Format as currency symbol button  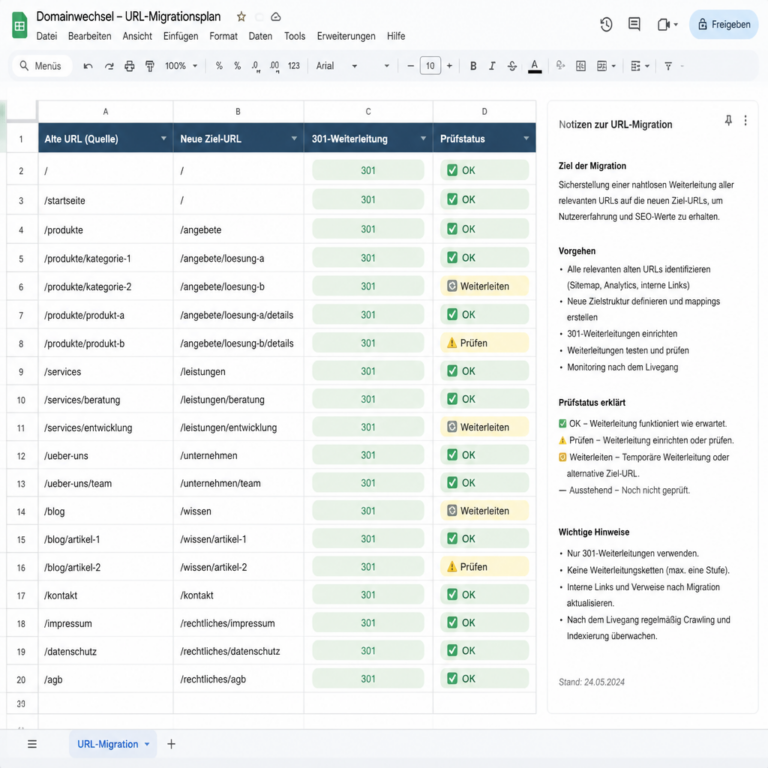tap(219, 66)
